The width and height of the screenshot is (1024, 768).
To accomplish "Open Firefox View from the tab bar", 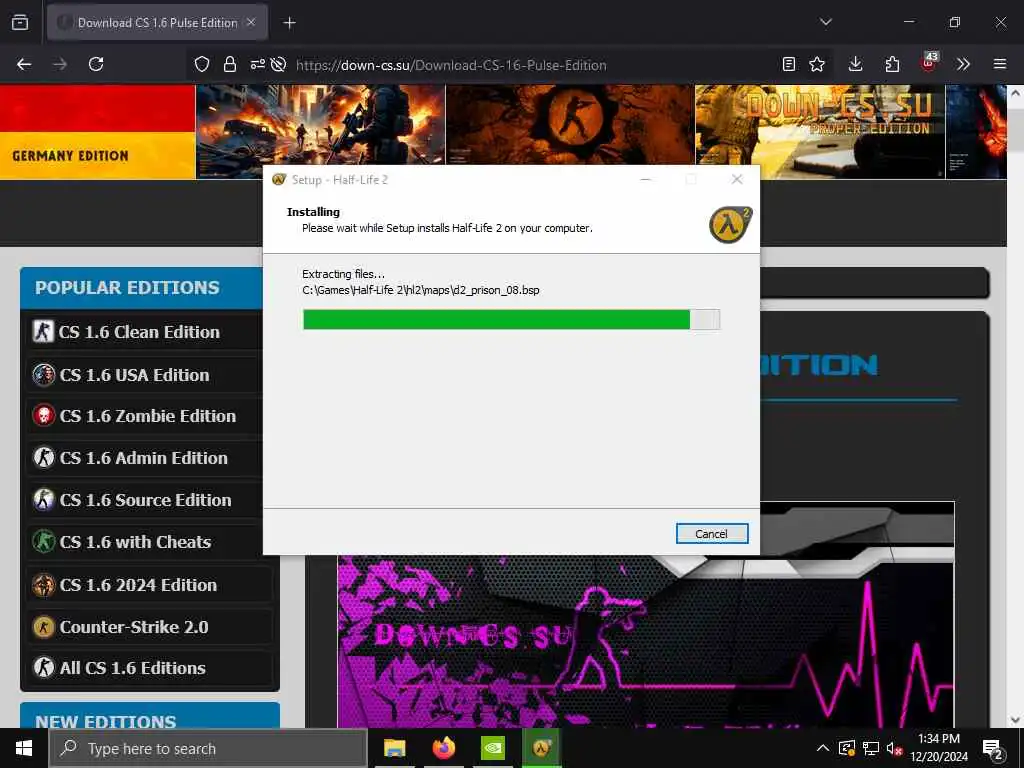I will click(x=20, y=23).
